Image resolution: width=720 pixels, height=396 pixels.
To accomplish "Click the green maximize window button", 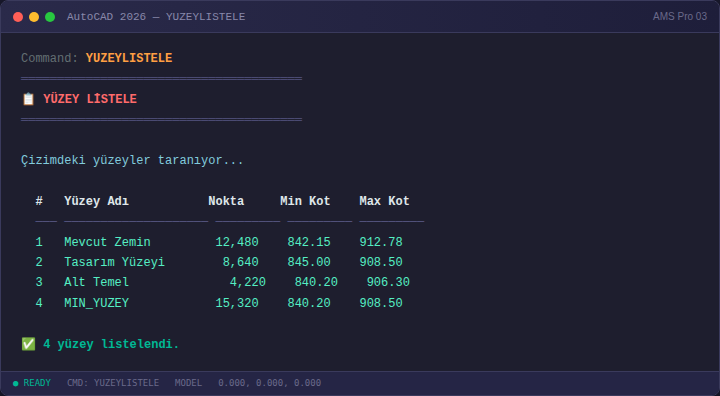I will (x=50, y=17).
